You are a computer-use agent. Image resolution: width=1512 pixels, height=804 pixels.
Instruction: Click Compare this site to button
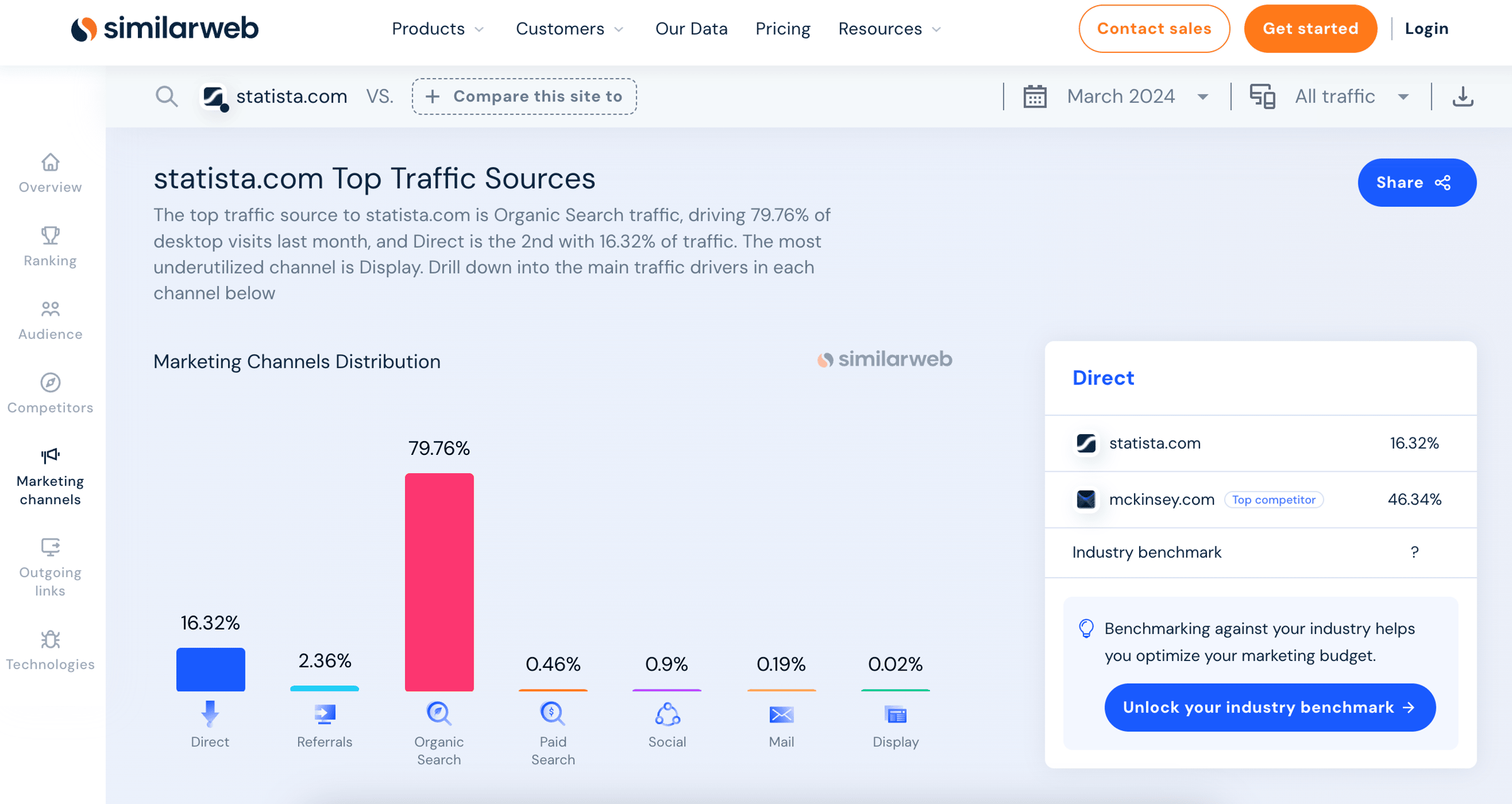point(524,96)
